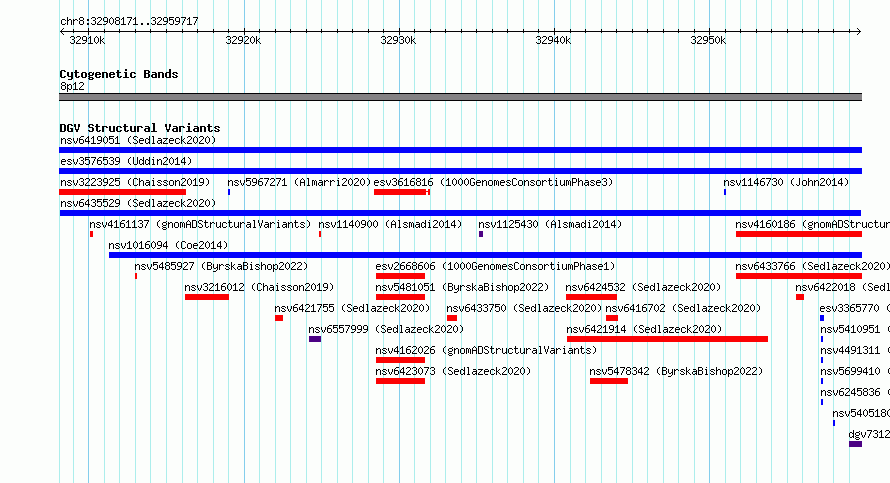Click the esv3365770 variant label
The height and width of the screenshot is (483, 890).
[855, 308]
